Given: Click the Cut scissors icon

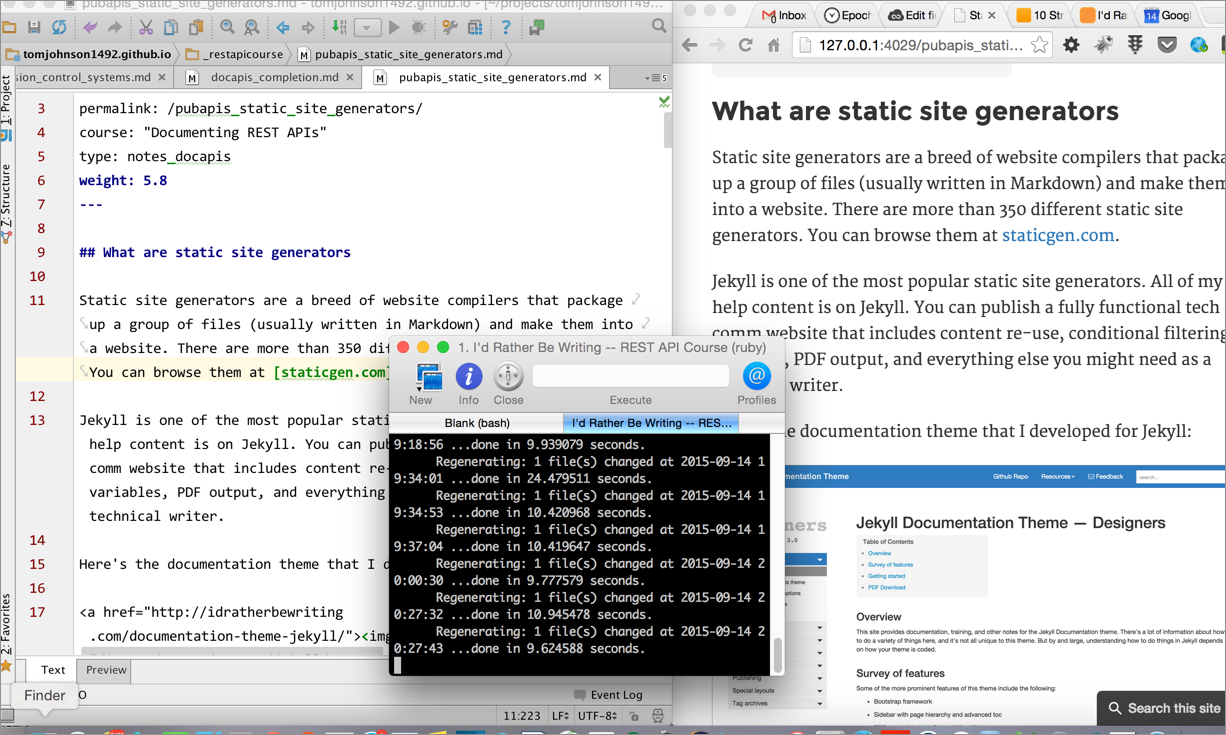Looking at the screenshot, I should pos(146,28).
